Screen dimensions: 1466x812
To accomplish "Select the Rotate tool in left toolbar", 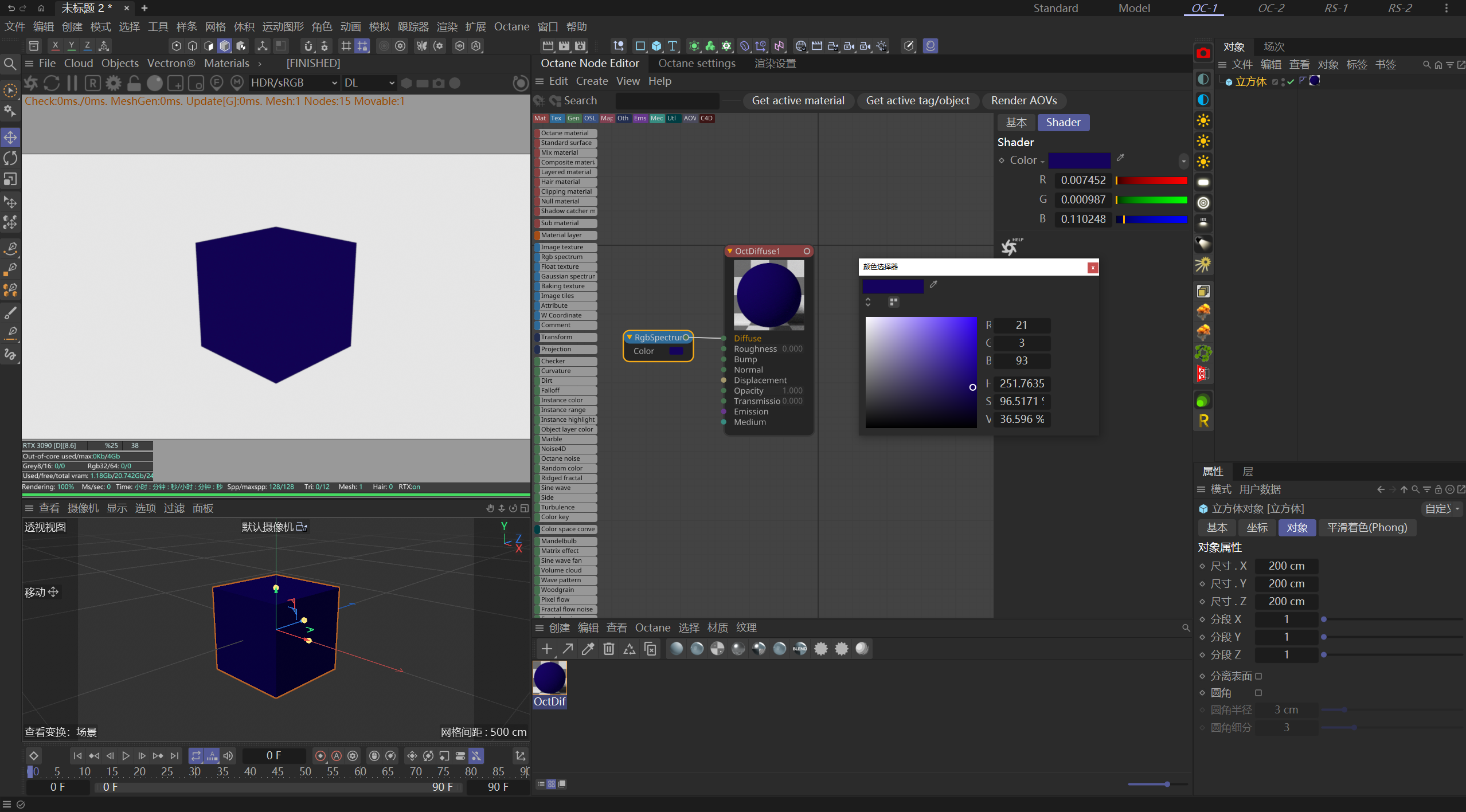I will (x=10, y=158).
